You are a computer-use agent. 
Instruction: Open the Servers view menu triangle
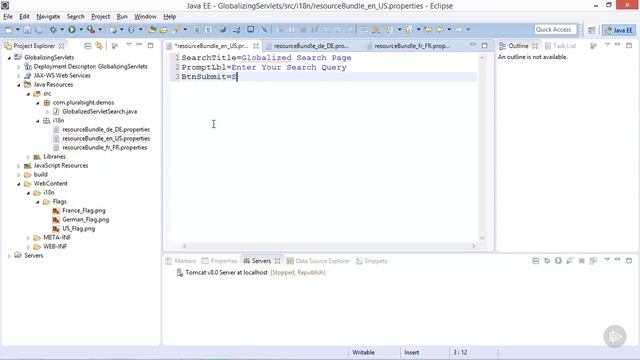(x=607, y=260)
